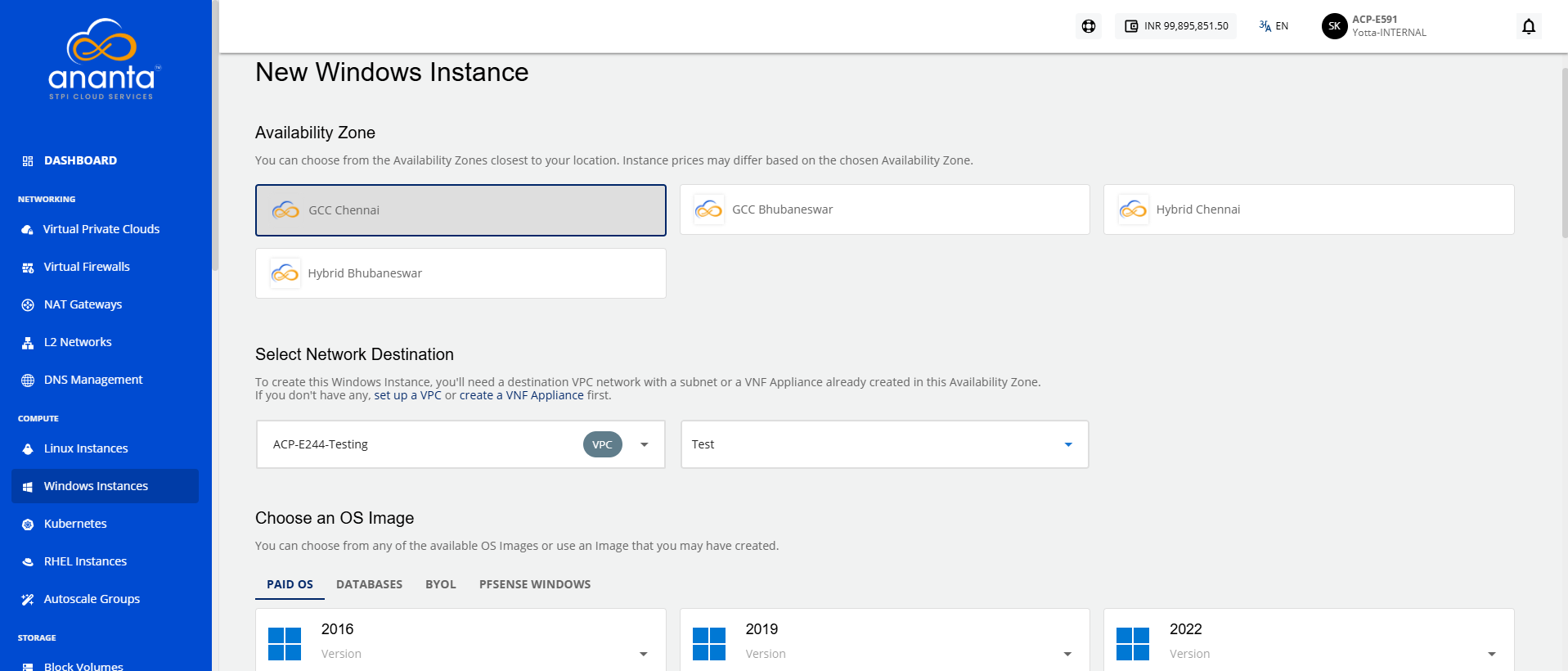The width and height of the screenshot is (1568, 671).
Task: Open Windows Instances in the sidebar
Action: click(x=105, y=486)
